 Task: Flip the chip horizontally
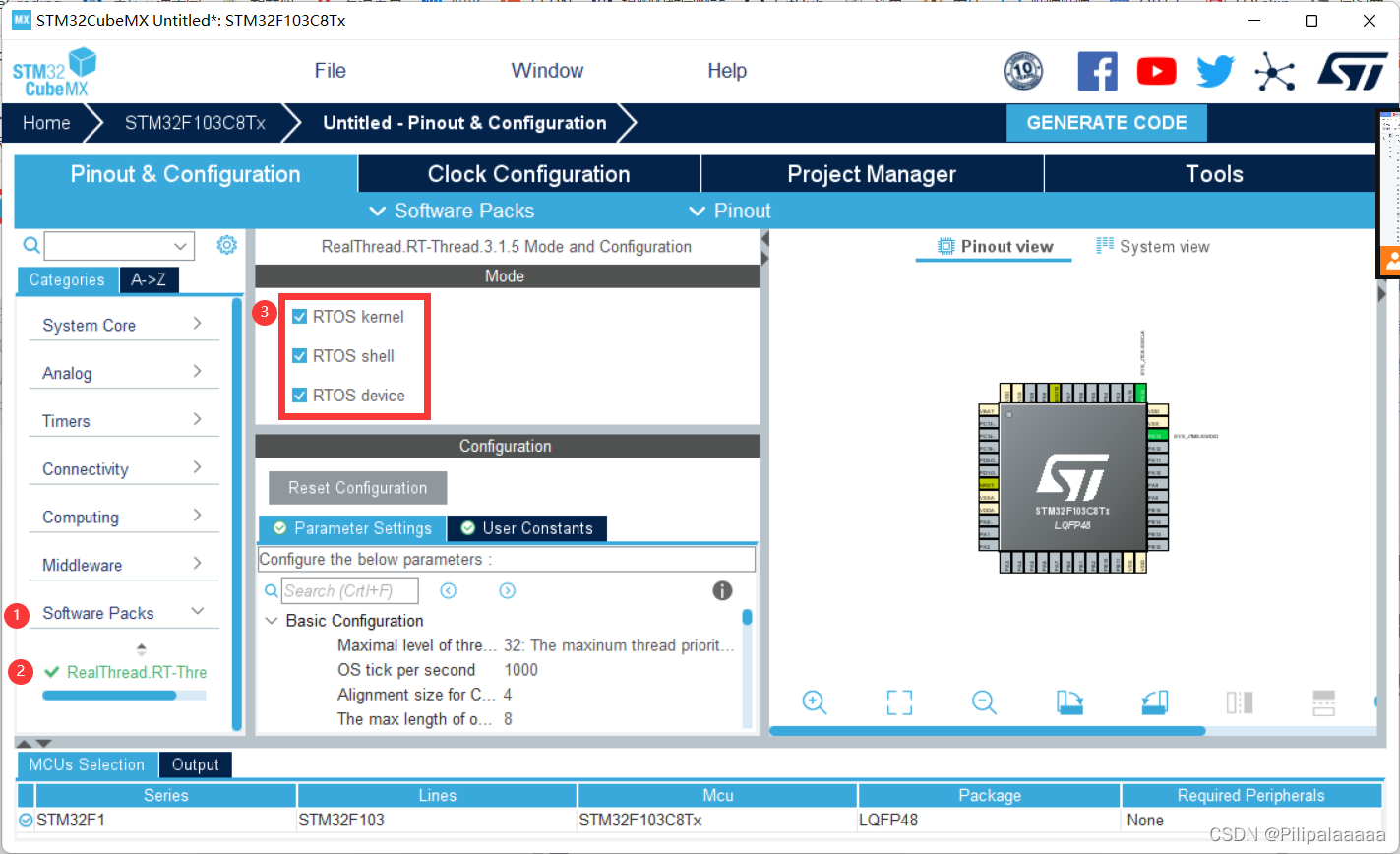[x=1240, y=702]
